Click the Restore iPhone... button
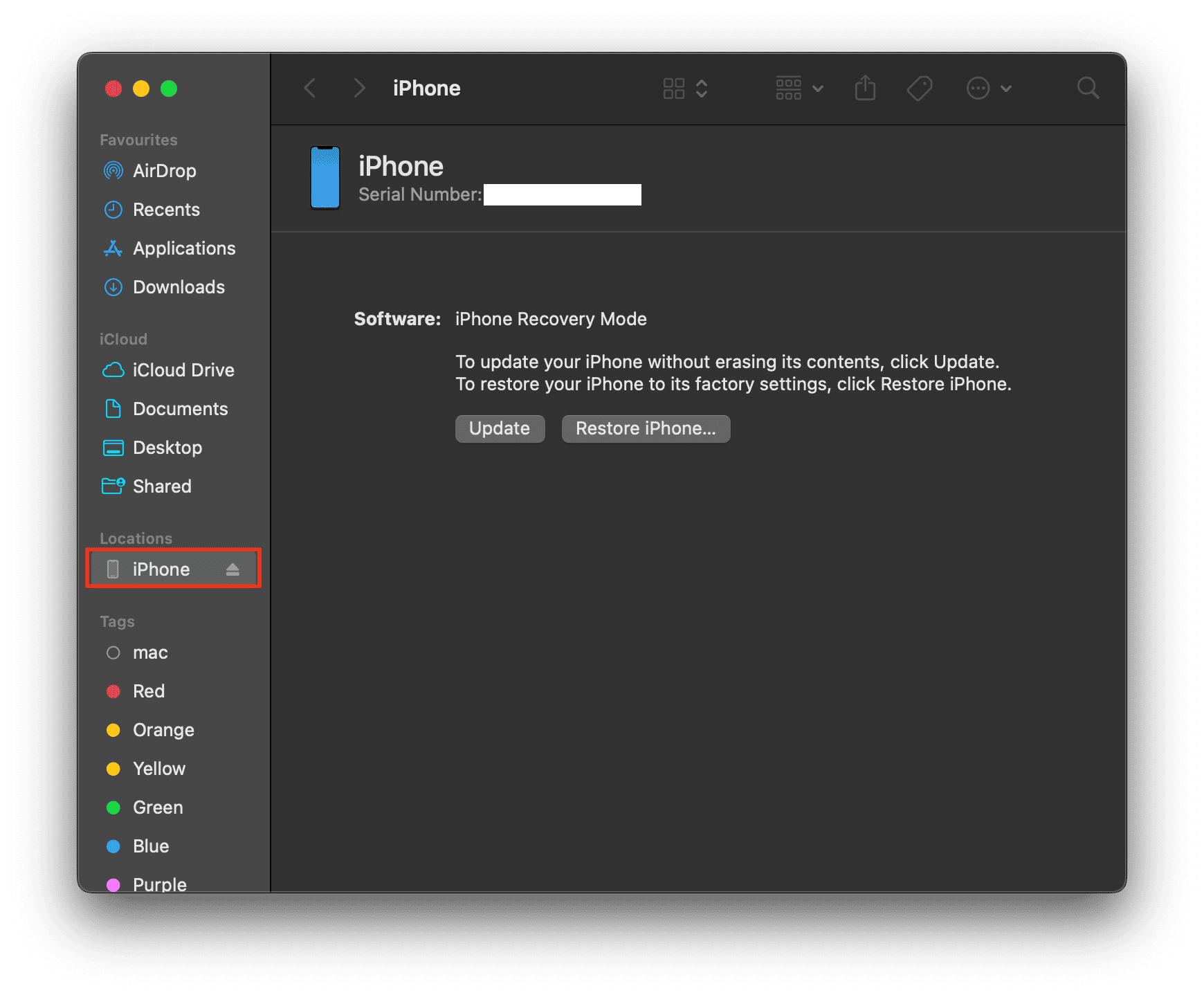 [x=646, y=428]
